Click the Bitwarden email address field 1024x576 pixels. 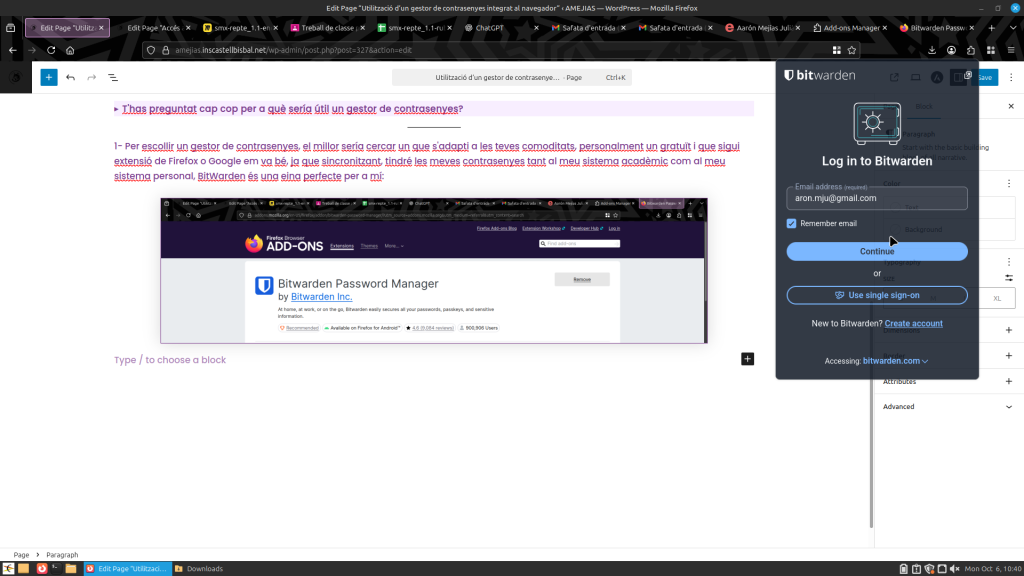pos(877,198)
